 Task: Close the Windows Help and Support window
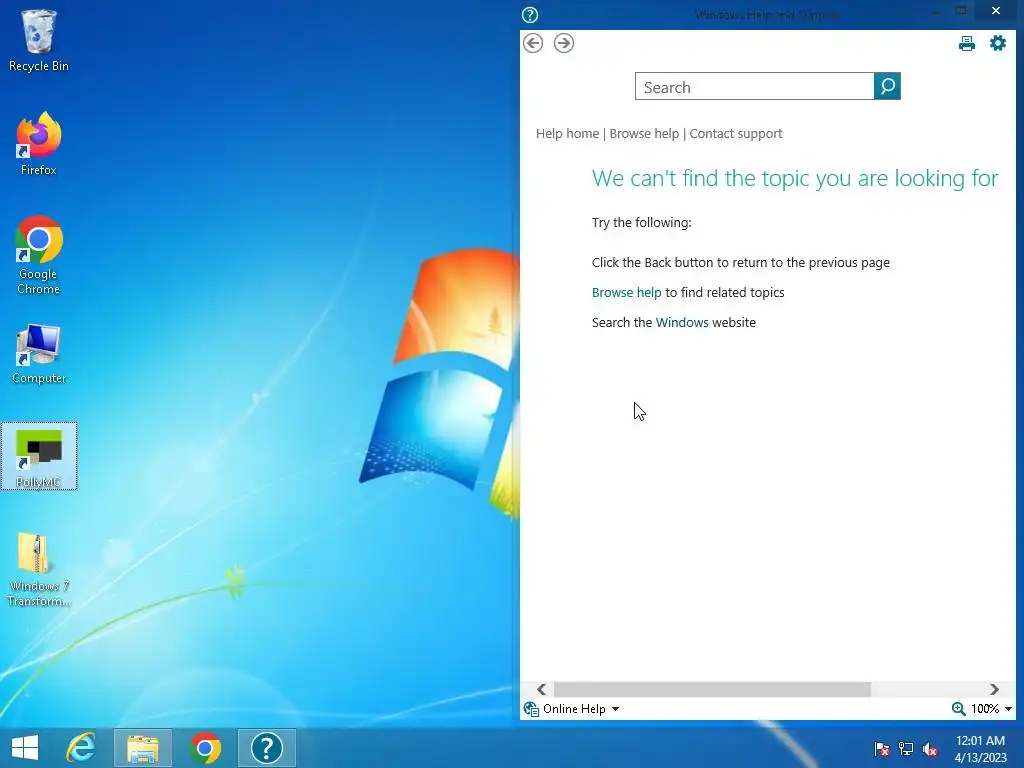pos(995,10)
